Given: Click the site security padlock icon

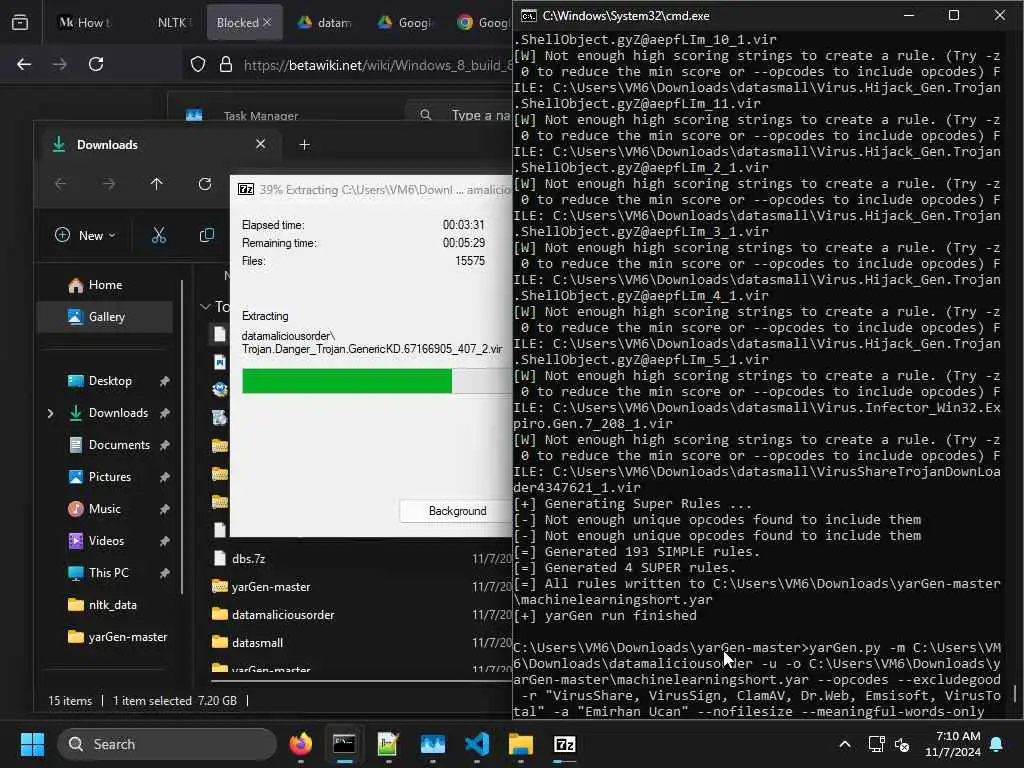Looking at the screenshot, I should [226, 65].
